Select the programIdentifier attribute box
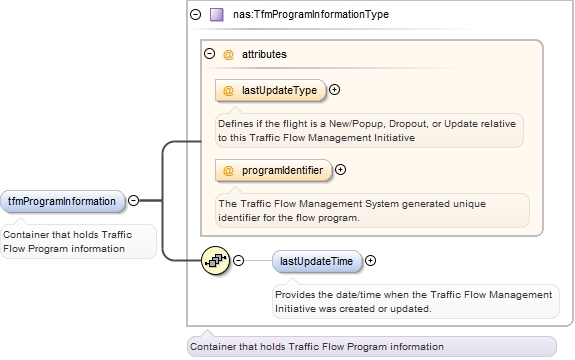This screenshot has height=360, width=575. point(274,170)
